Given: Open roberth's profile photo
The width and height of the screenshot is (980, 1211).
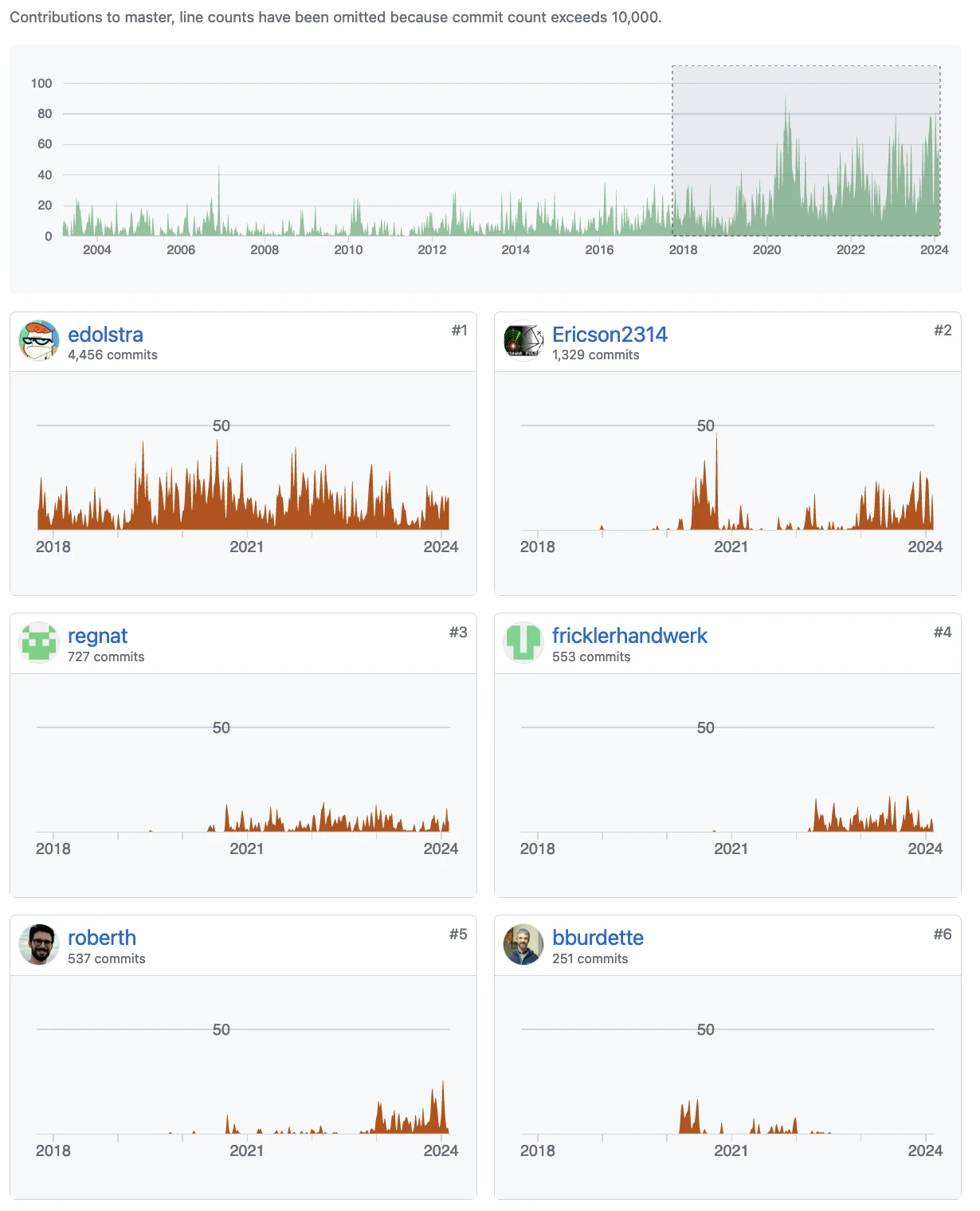Looking at the screenshot, I should click(39, 945).
